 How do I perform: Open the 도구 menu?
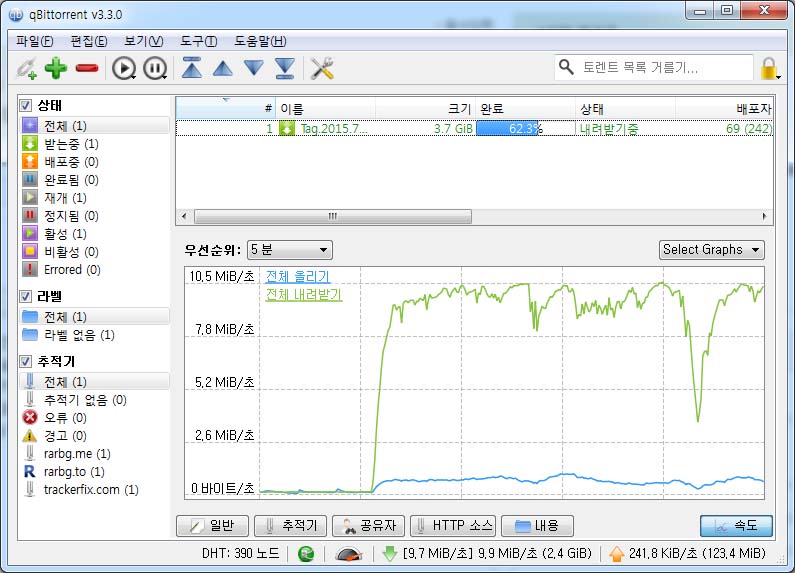point(198,41)
